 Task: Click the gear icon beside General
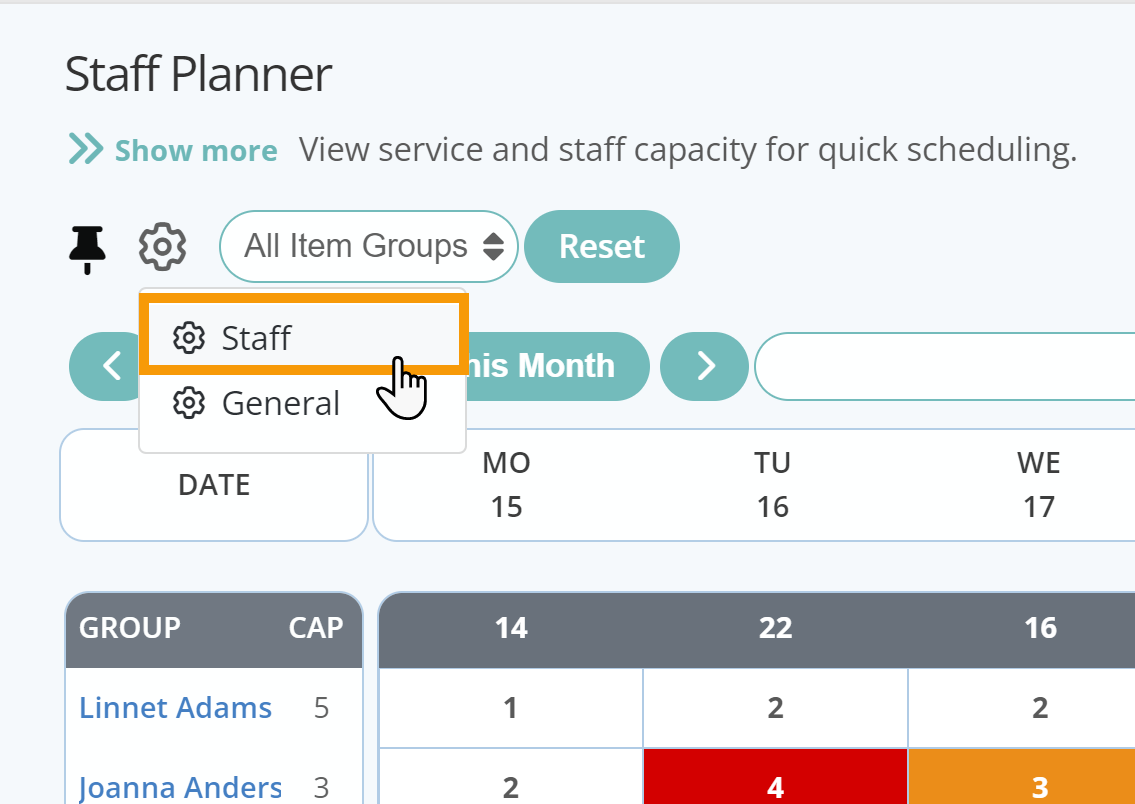point(189,403)
